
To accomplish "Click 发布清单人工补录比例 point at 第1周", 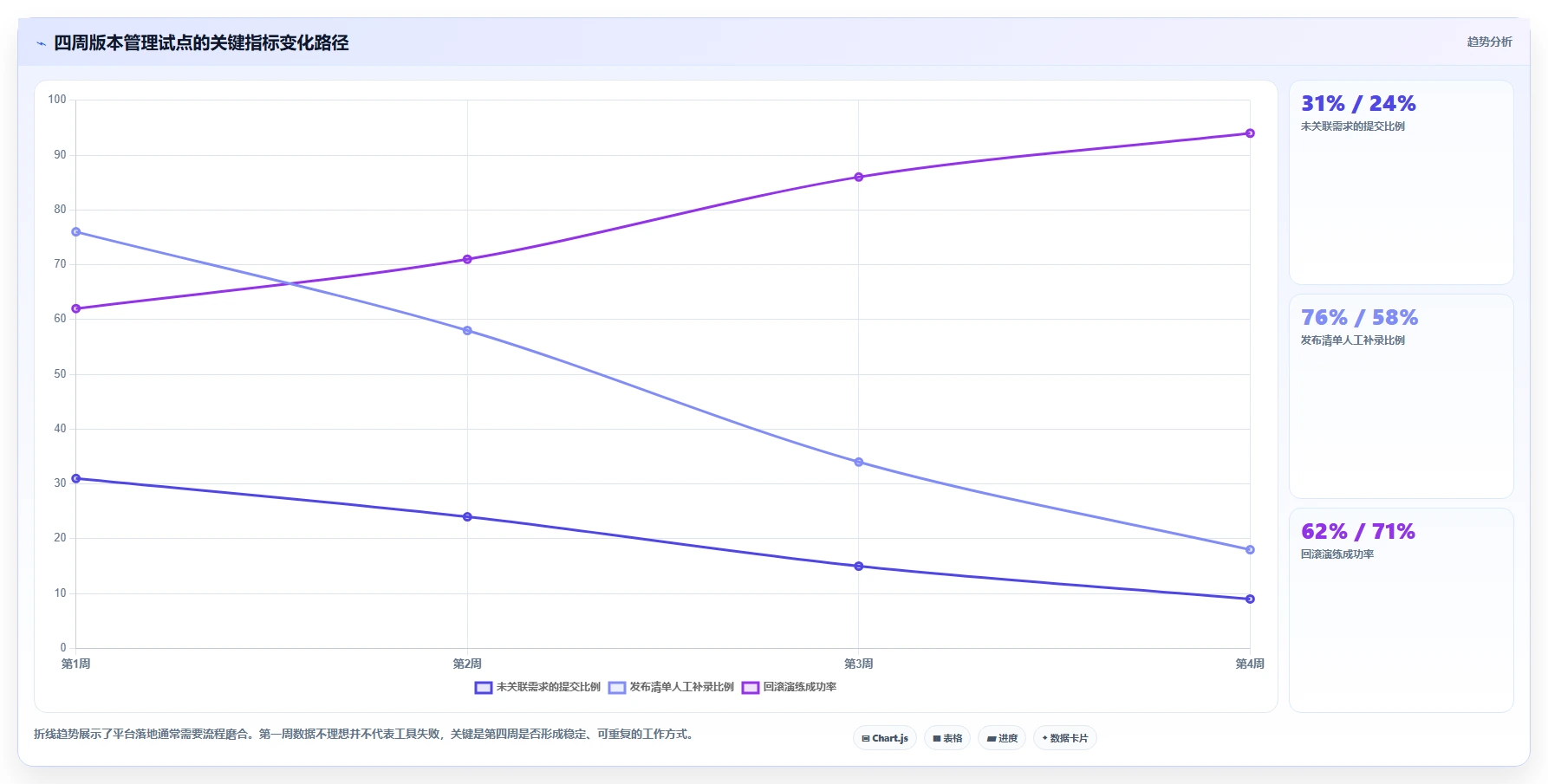I will [x=76, y=232].
